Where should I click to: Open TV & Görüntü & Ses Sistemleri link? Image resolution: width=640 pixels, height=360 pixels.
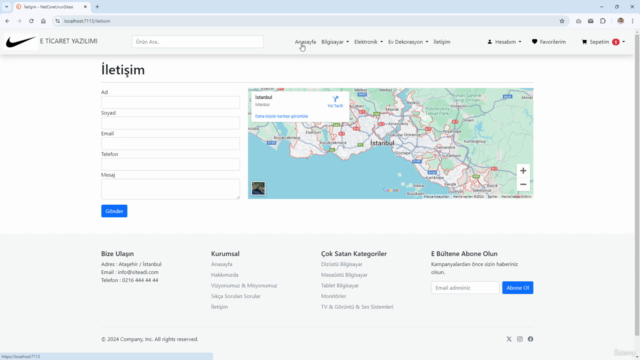point(357,307)
